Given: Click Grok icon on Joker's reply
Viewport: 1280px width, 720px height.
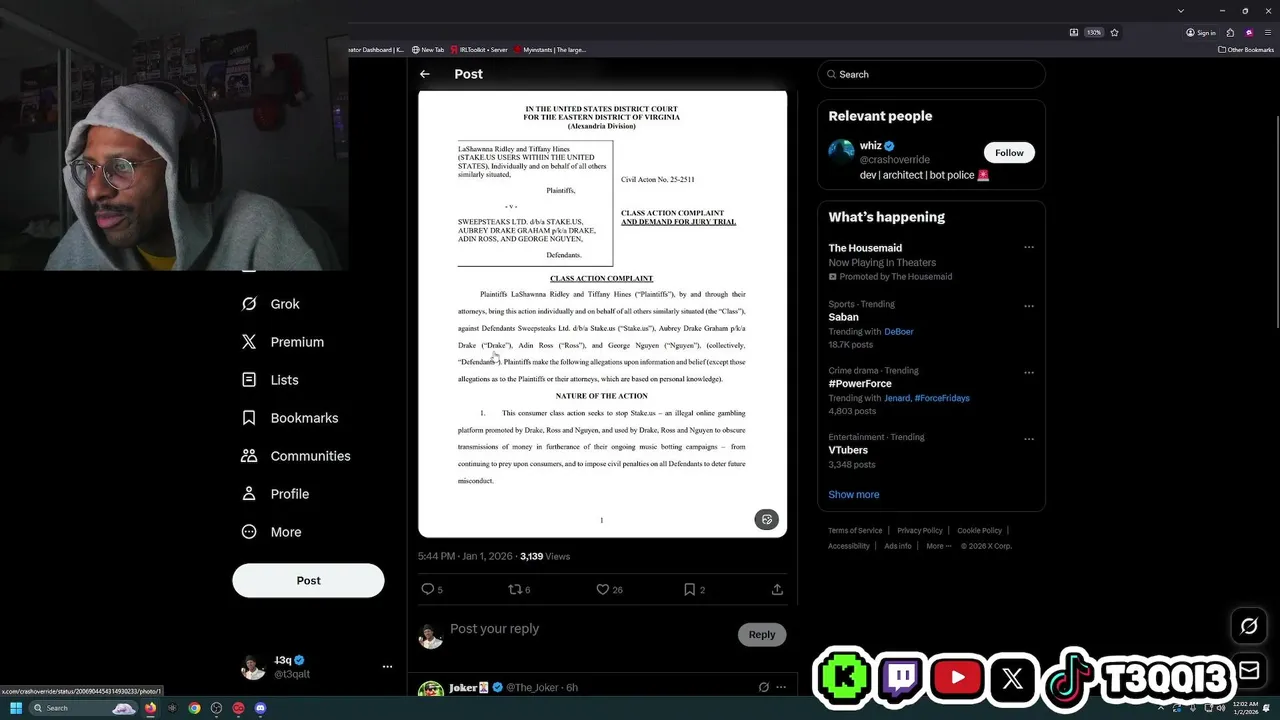Looking at the screenshot, I should point(763,687).
